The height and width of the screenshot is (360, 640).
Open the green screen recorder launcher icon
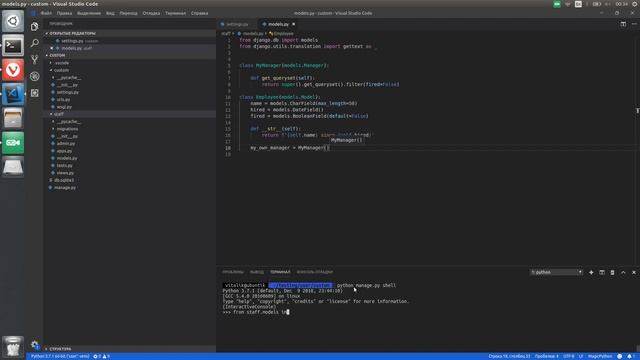pos(13,143)
